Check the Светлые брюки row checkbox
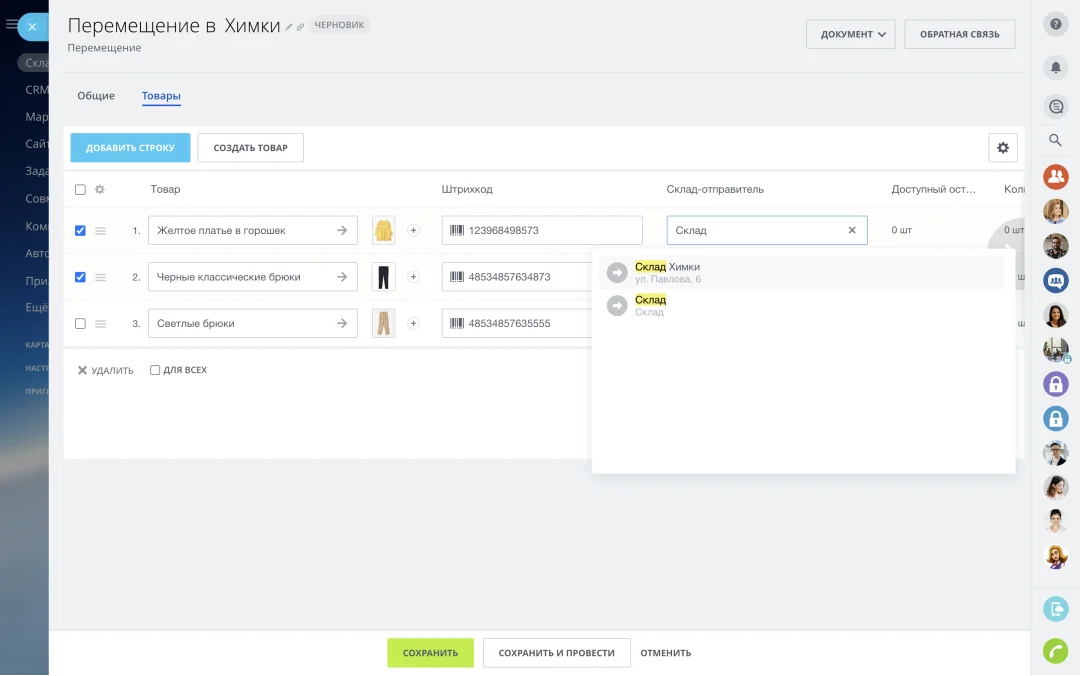 80,324
